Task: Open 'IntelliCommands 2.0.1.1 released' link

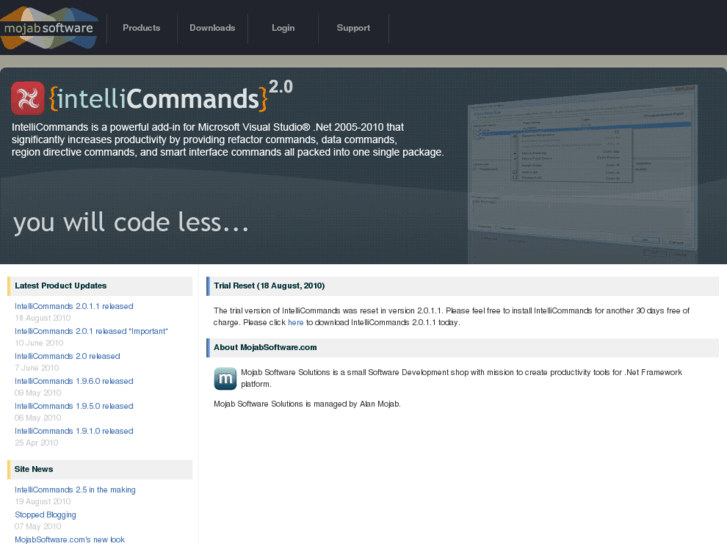Action: tap(74, 306)
